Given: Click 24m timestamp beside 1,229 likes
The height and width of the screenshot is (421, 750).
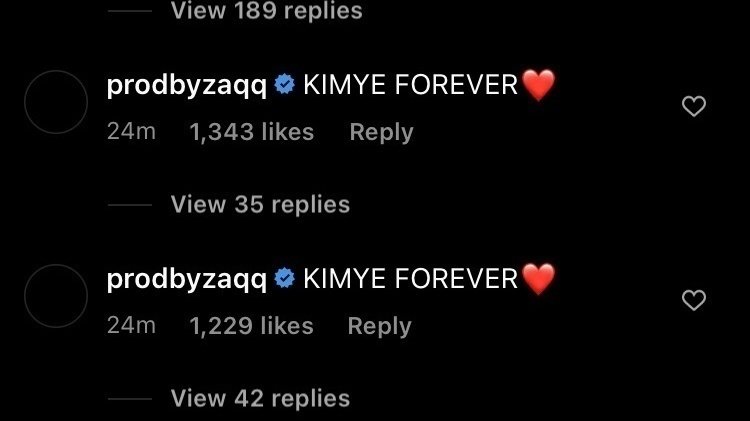Looking at the screenshot, I should click(x=132, y=325).
